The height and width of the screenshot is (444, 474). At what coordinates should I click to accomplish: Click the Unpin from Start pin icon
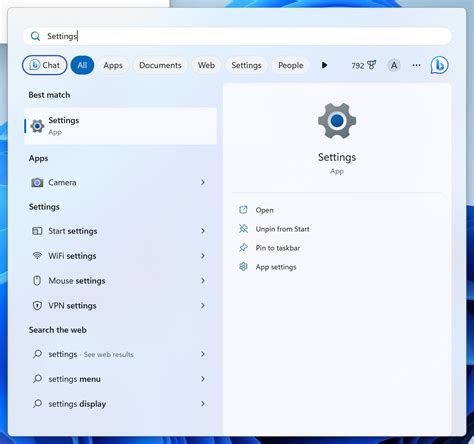tap(243, 229)
